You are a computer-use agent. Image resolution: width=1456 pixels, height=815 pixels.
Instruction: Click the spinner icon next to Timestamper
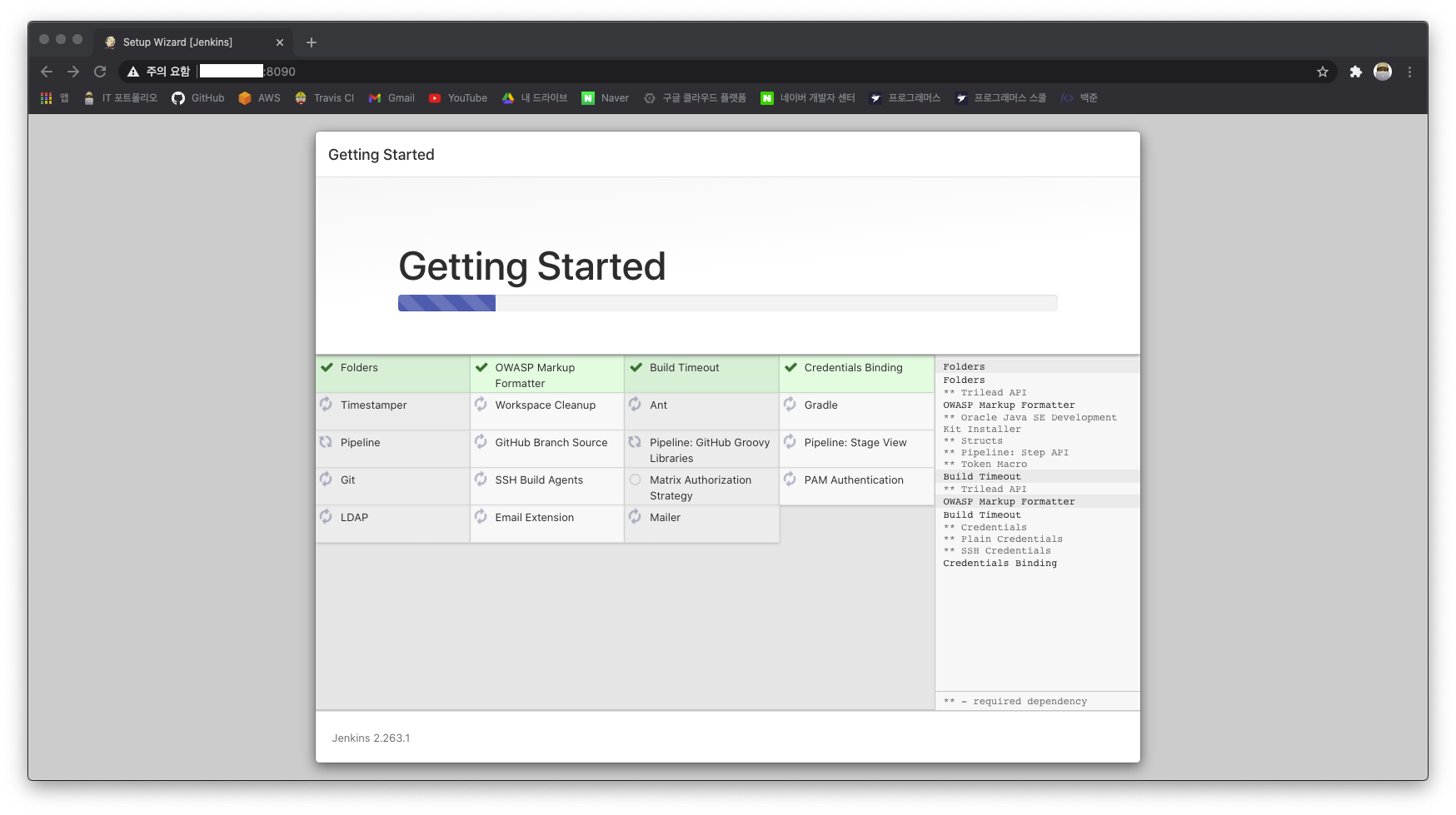click(327, 405)
